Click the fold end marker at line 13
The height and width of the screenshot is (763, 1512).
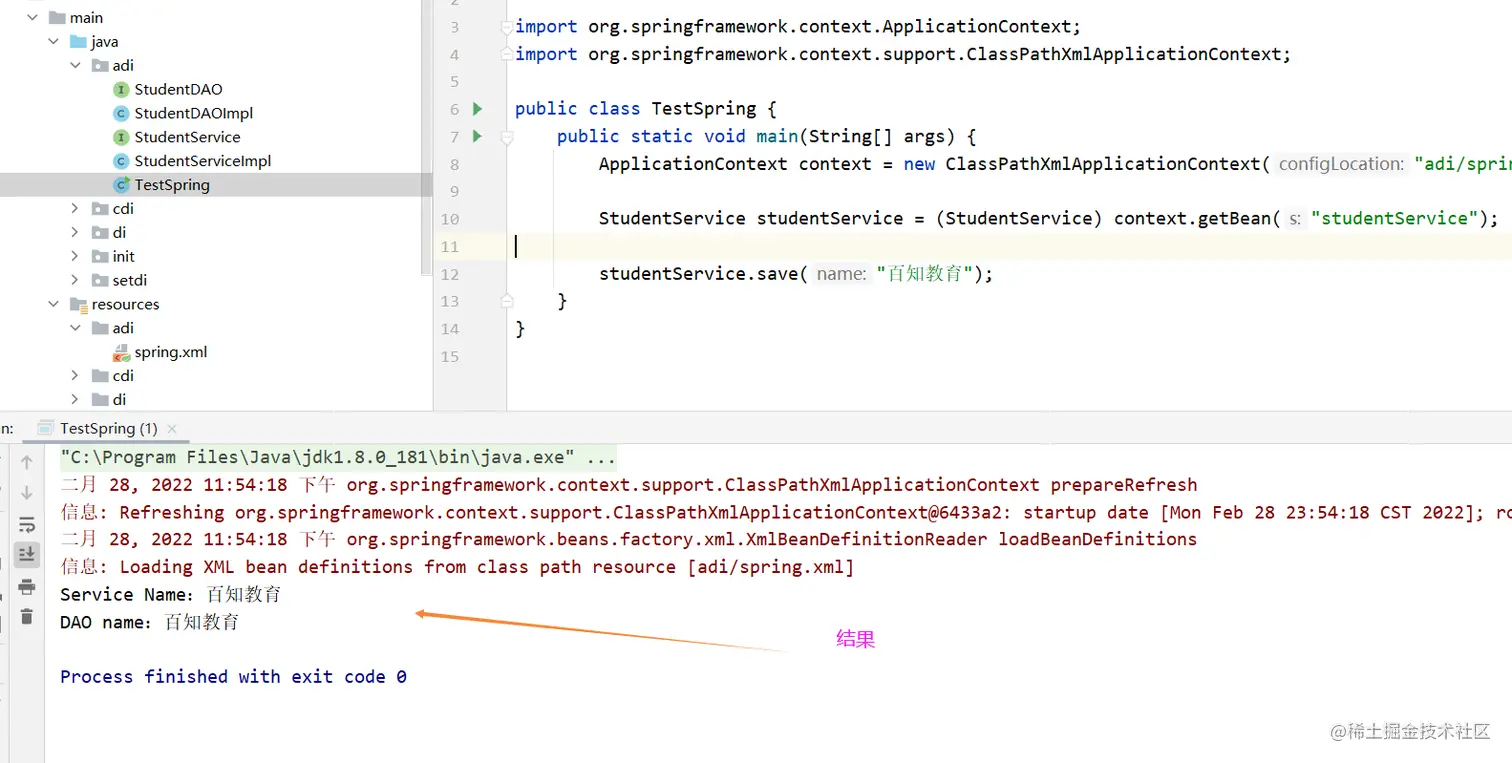click(507, 300)
